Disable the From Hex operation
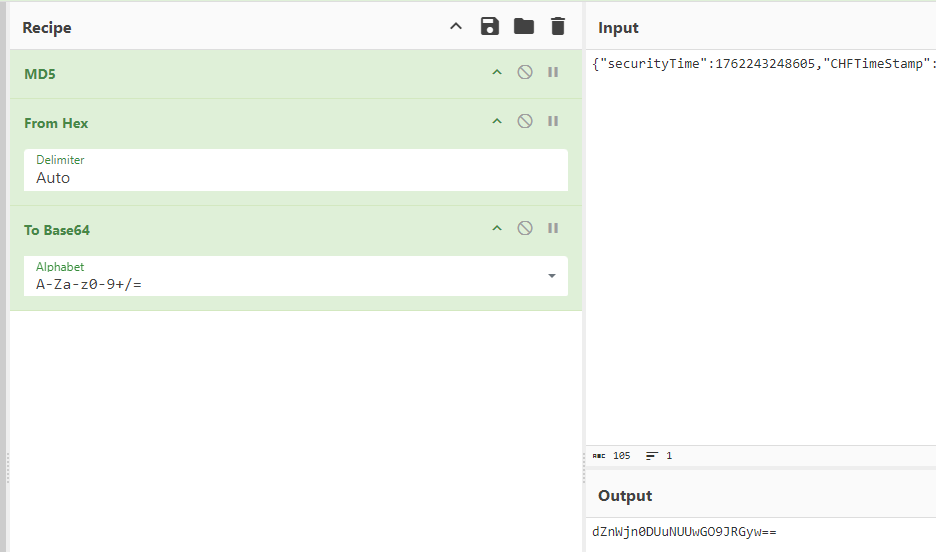 [x=524, y=121]
